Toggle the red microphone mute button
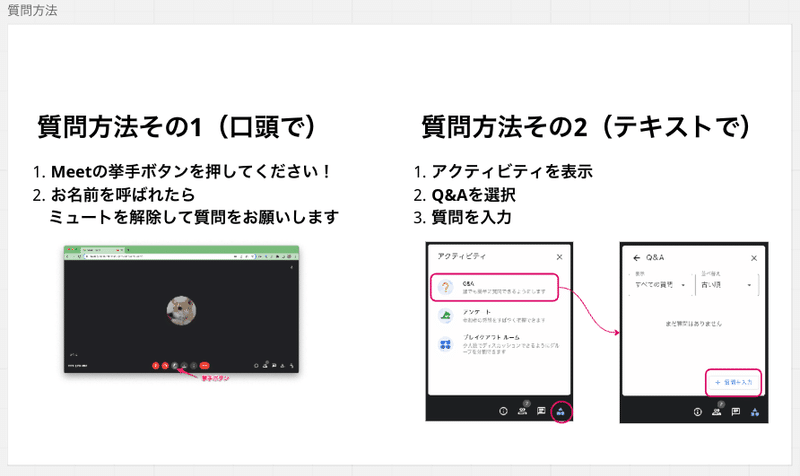Image resolution: width=800 pixels, height=476 pixels. (156, 365)
